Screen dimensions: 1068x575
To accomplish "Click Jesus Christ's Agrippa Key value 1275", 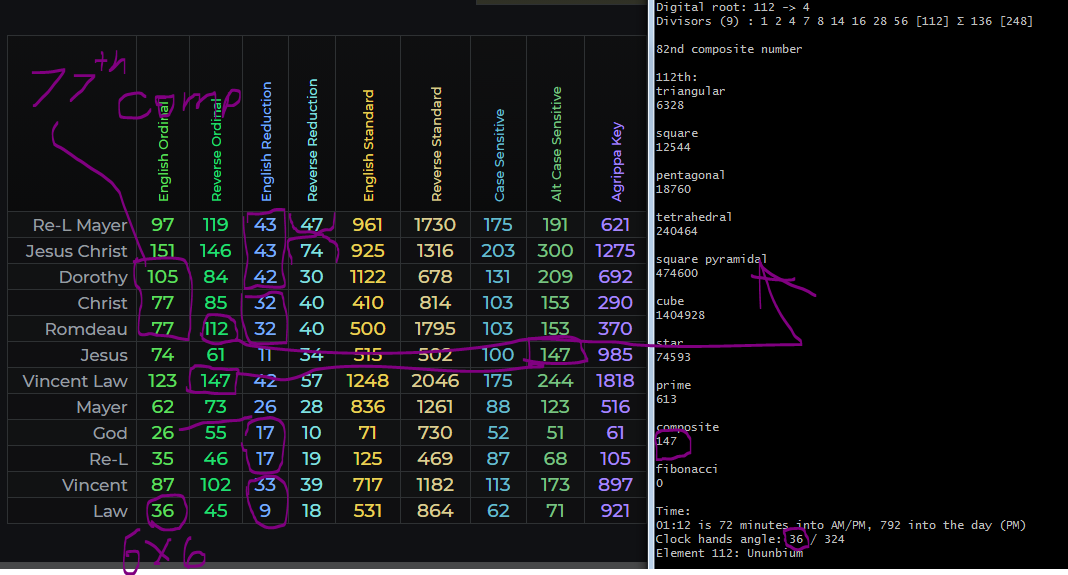I will tap(615, 251).
